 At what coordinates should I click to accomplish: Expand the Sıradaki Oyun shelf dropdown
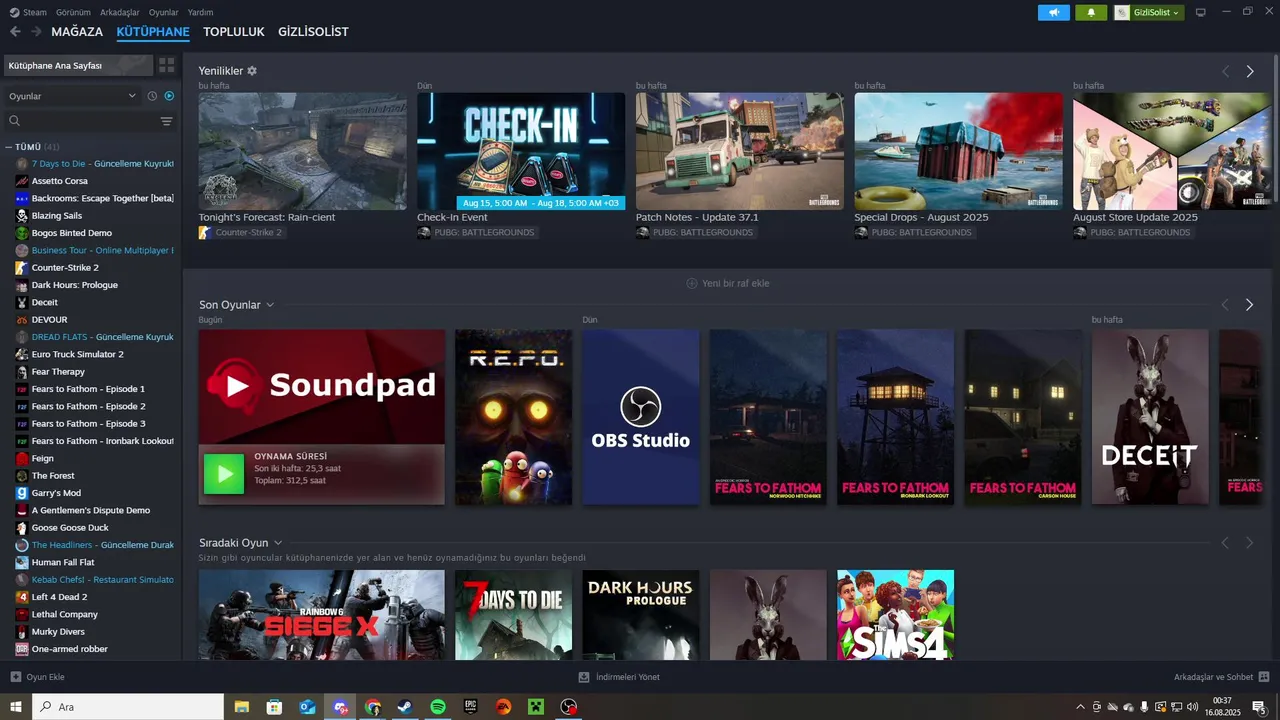(278, 543)
